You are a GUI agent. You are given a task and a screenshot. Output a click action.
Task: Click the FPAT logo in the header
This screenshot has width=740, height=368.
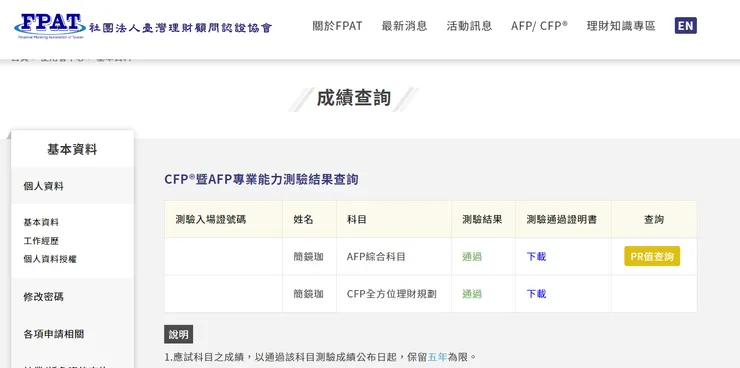click(143, 26)
